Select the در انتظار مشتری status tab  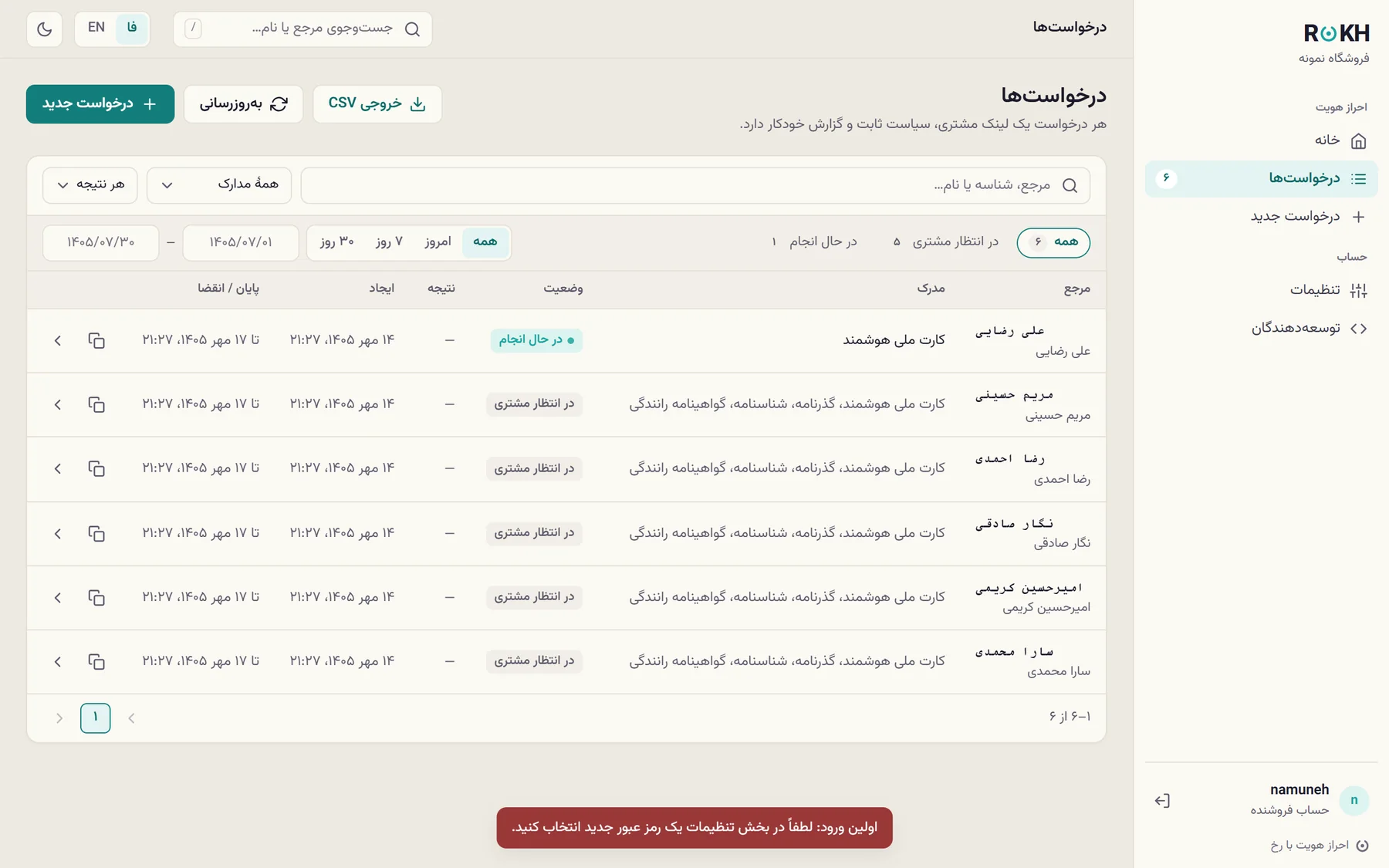tap(945, 242)
